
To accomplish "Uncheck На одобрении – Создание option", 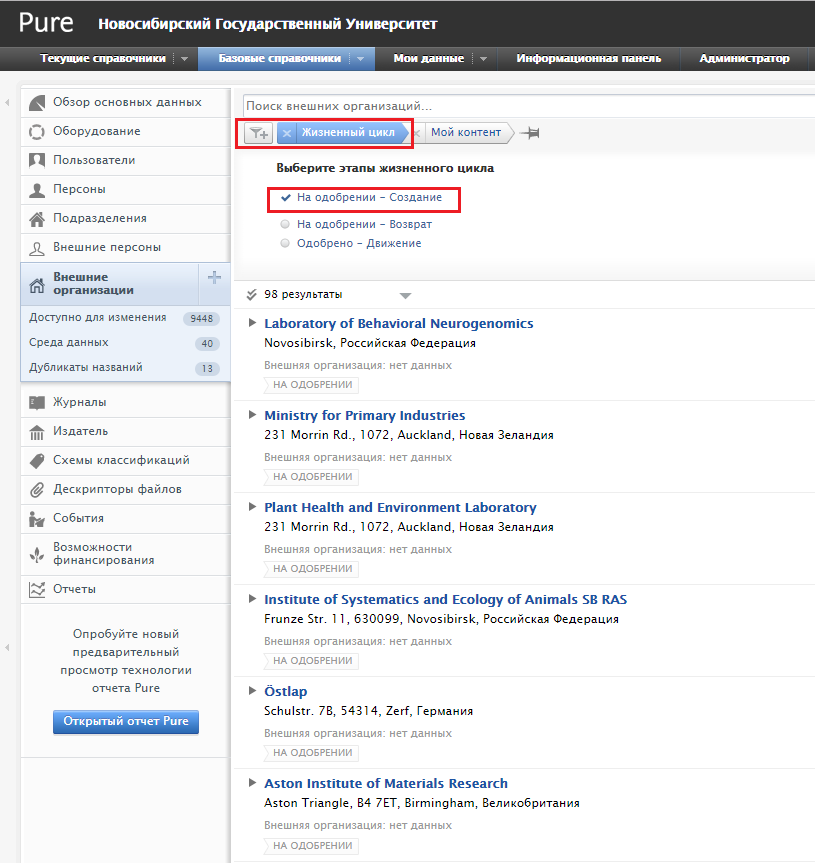I will pyautogui.click(x=286, y=198).
